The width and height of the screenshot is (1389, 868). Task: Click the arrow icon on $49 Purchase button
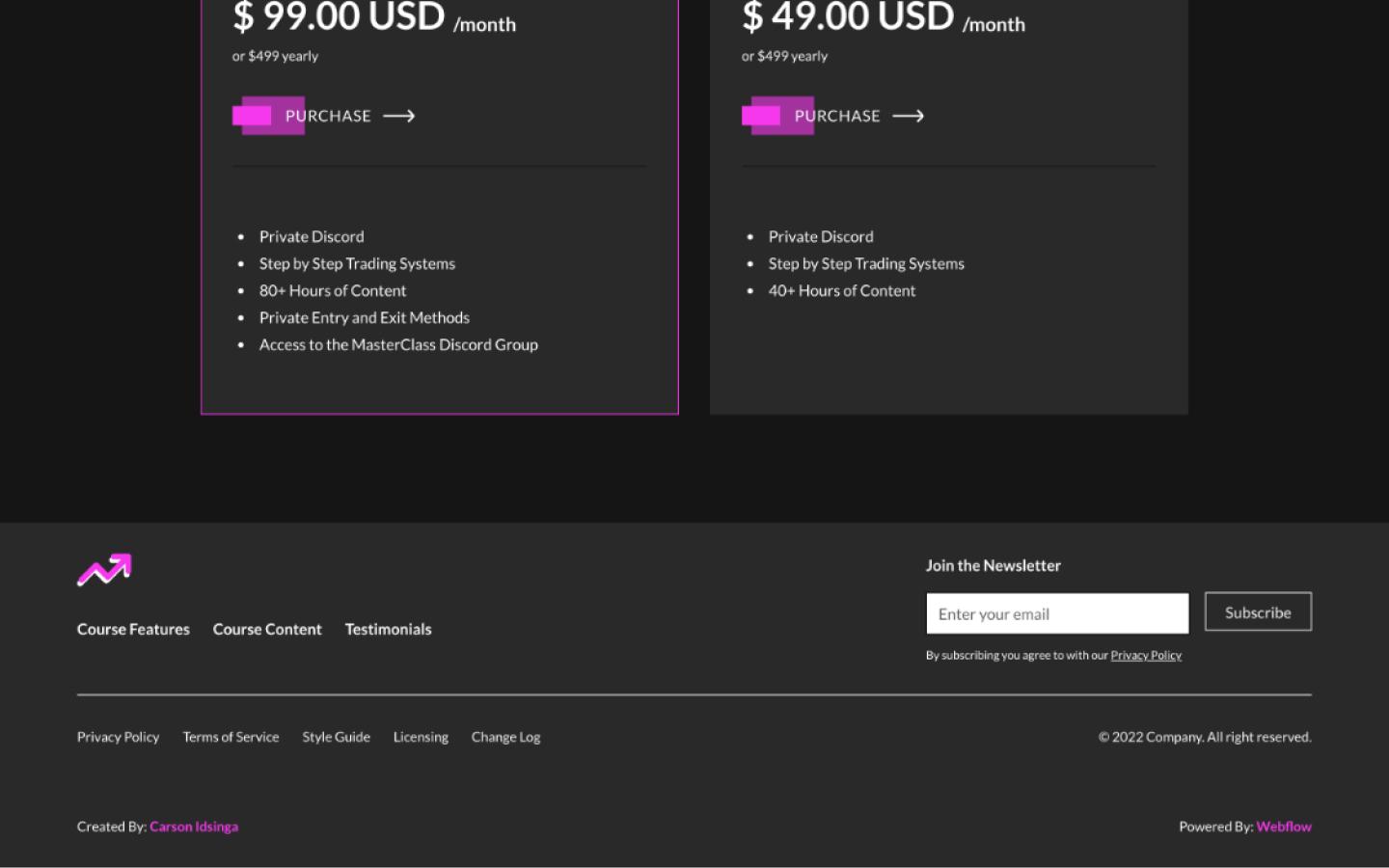[908, 116]
